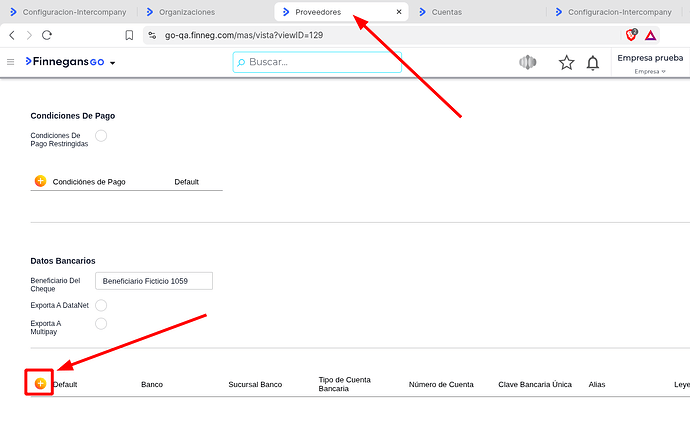Go back with the browser back arrow
The width and height of the screenshot is (690, 427).
coord(12,35)
